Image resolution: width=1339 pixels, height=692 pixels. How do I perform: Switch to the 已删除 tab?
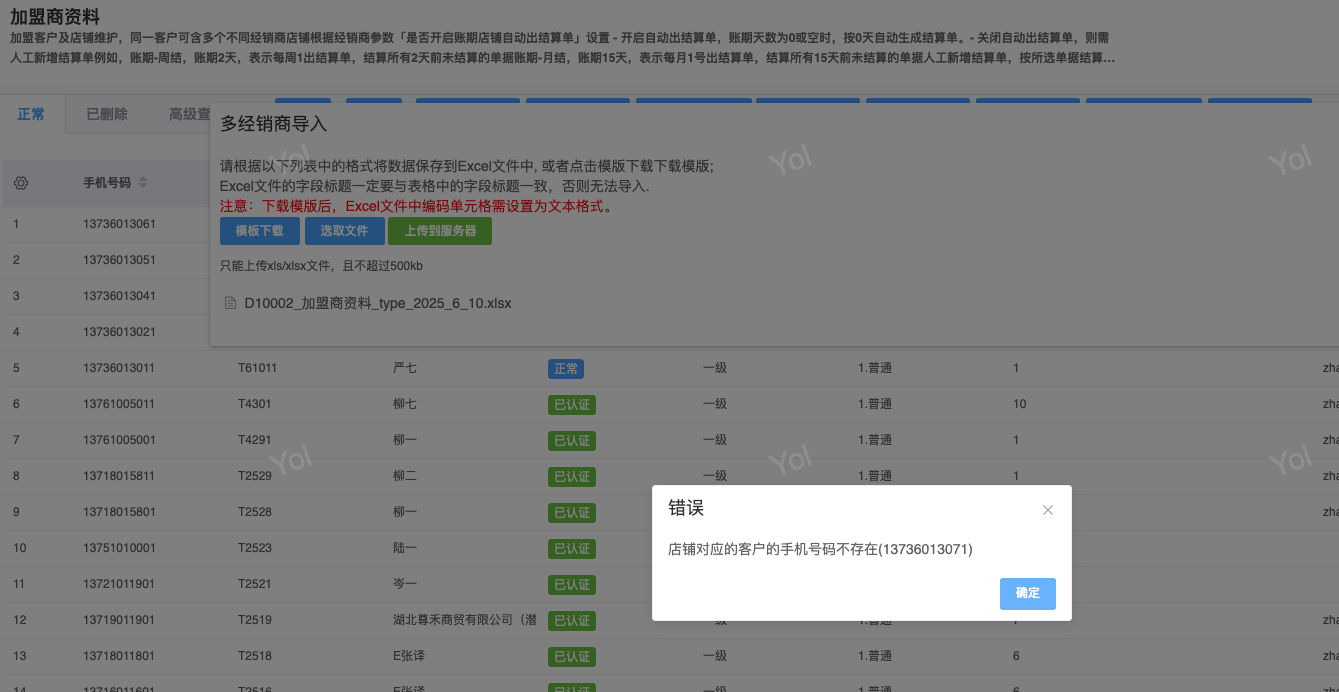pyautogui.click(x=107, y=114)
